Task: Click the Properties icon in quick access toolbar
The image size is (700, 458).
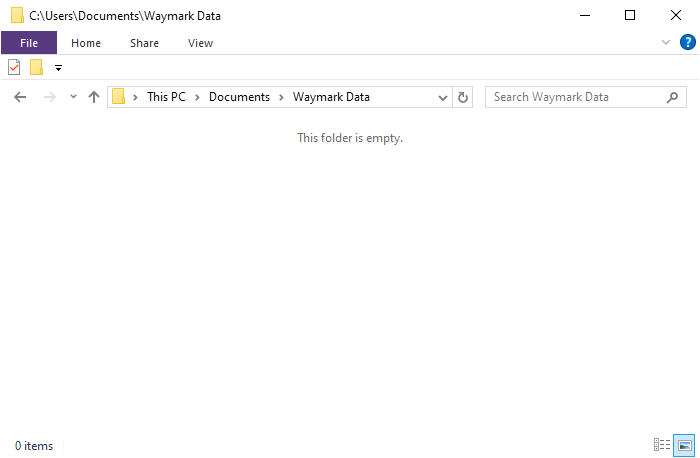Action: point(14,67)
